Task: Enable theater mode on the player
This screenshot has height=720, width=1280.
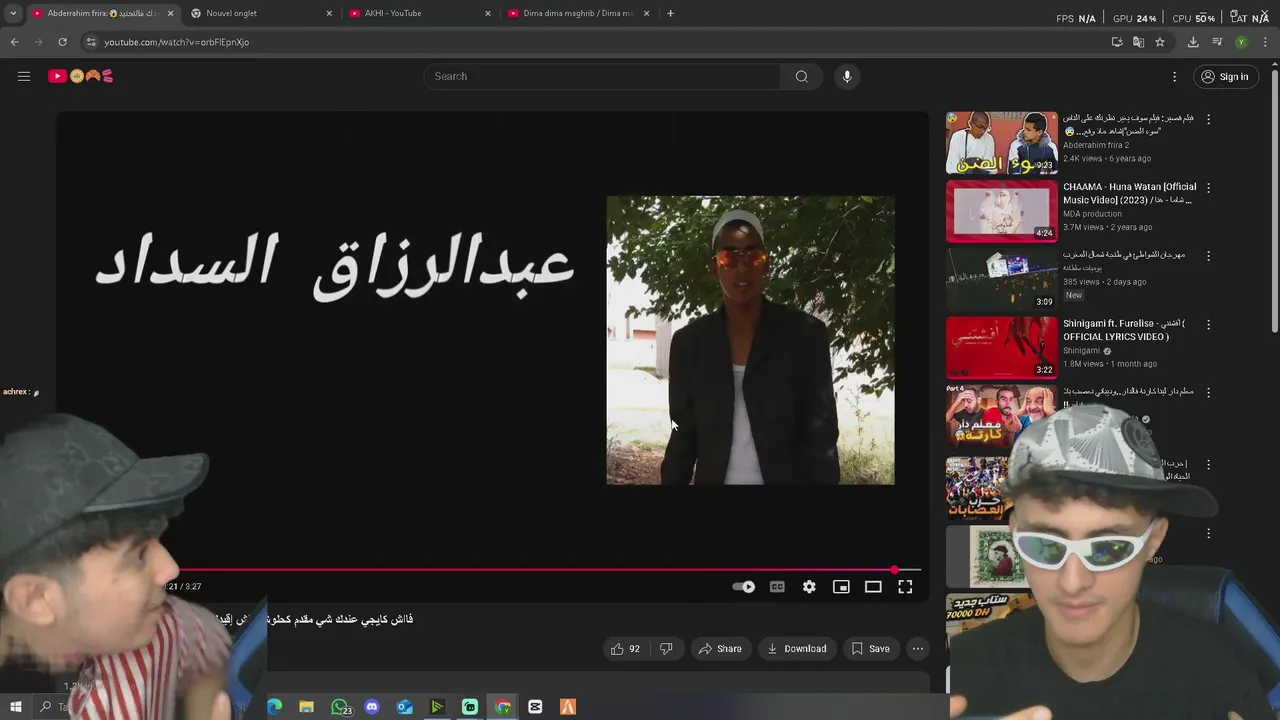Action: click(873, 587)
